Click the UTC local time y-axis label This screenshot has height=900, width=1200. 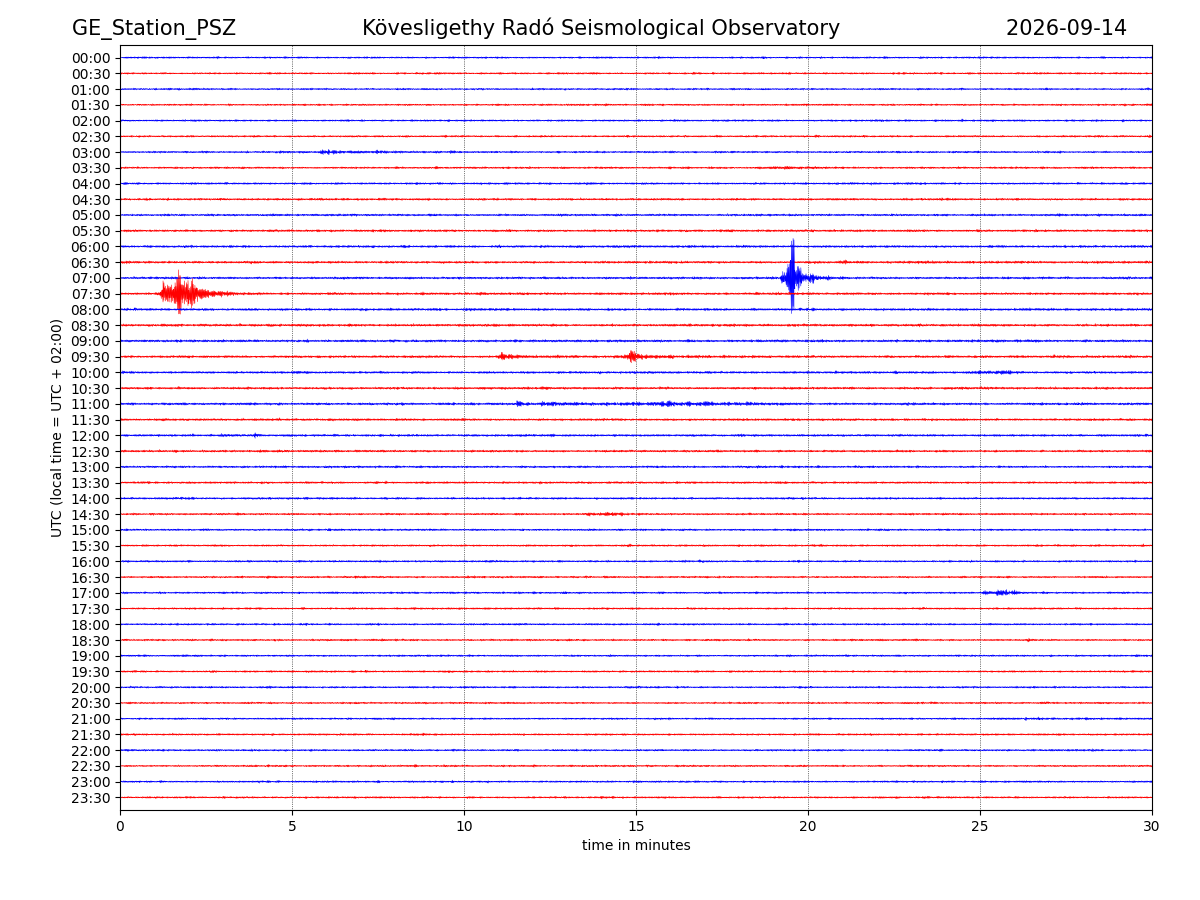[57, 428]
